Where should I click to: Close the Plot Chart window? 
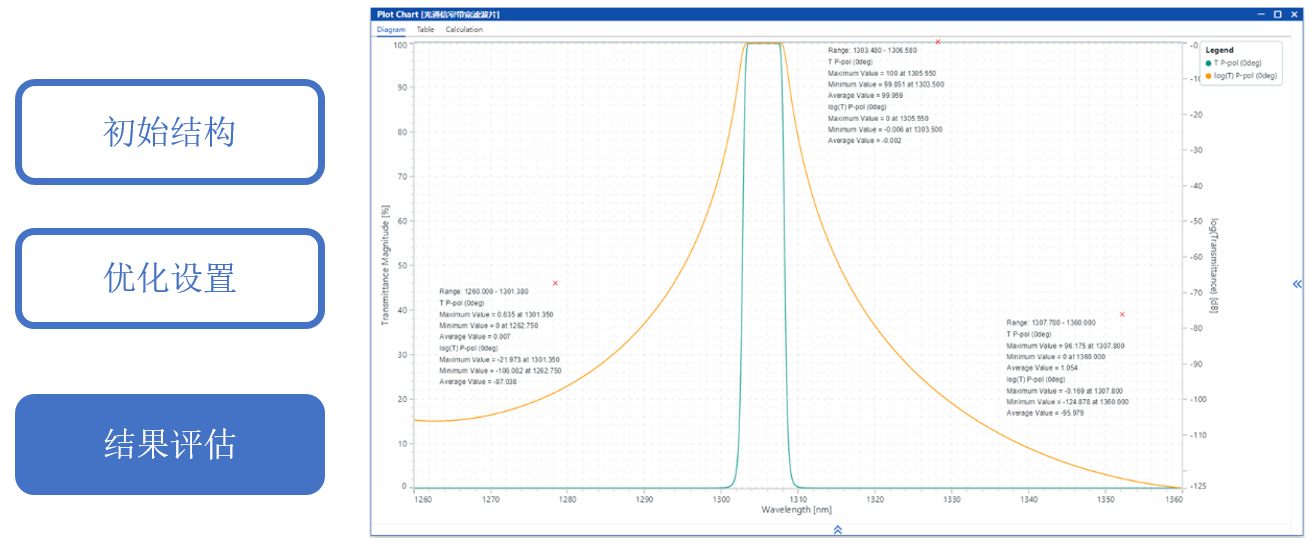(x=1293, y=15)
